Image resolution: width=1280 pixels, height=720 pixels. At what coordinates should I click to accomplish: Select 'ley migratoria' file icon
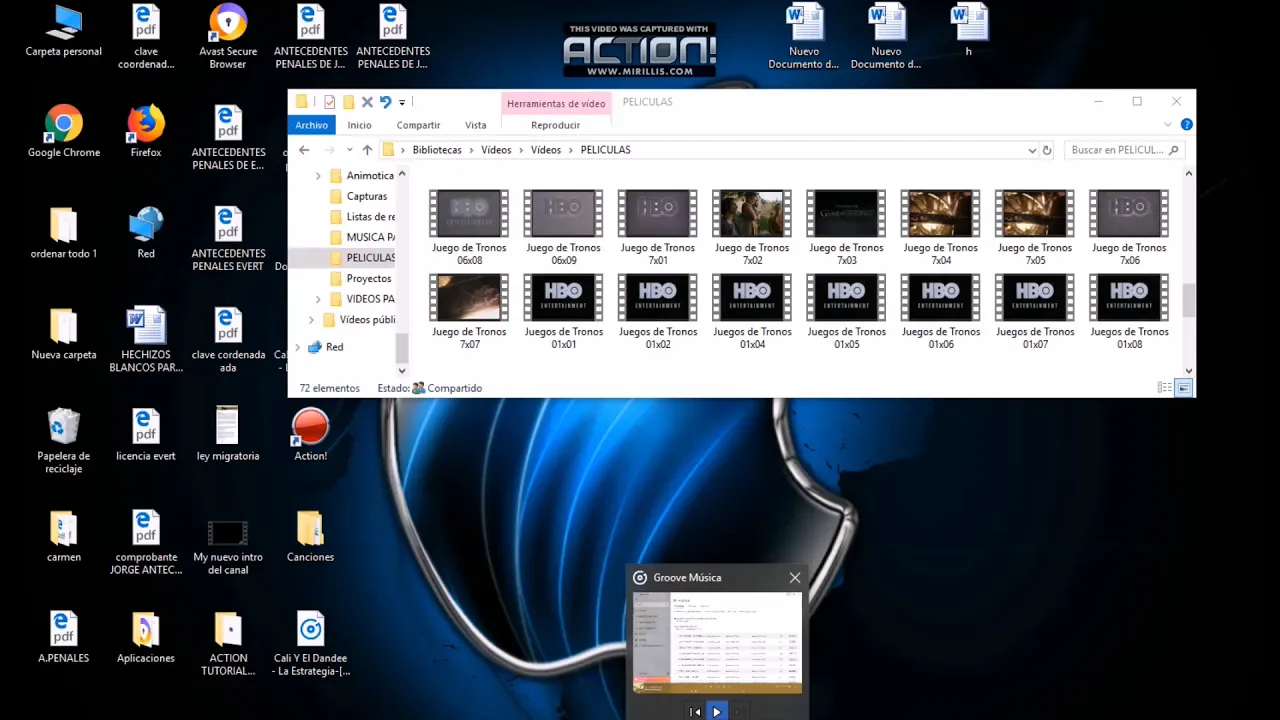tap(228, 434)
